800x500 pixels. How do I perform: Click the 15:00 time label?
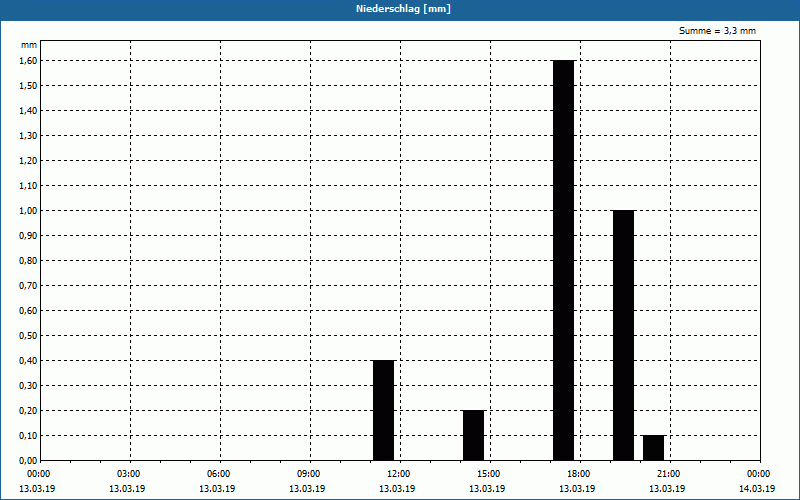(489, 474)
